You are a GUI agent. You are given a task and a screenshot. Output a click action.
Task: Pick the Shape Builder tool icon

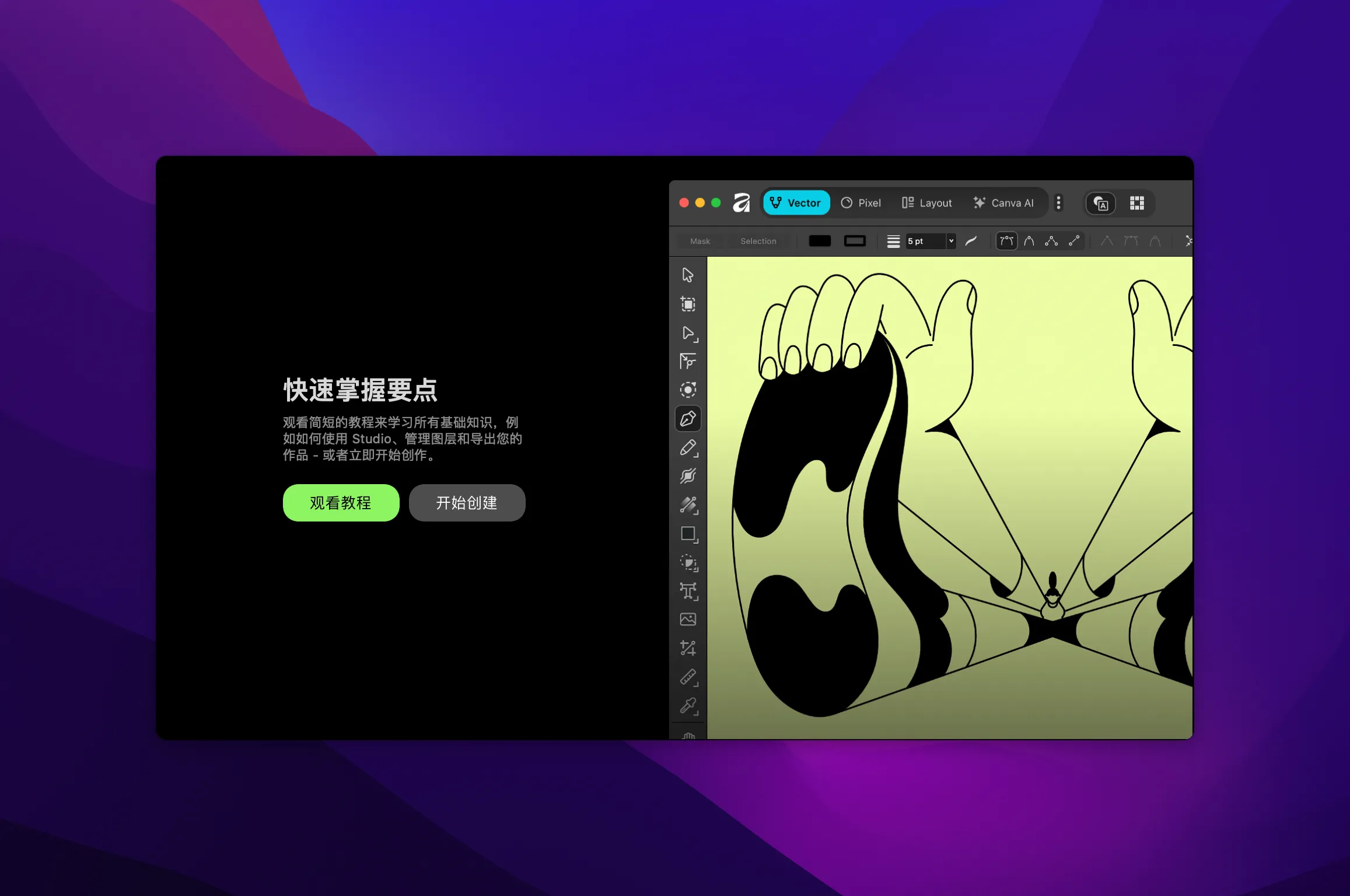(688, 562)
